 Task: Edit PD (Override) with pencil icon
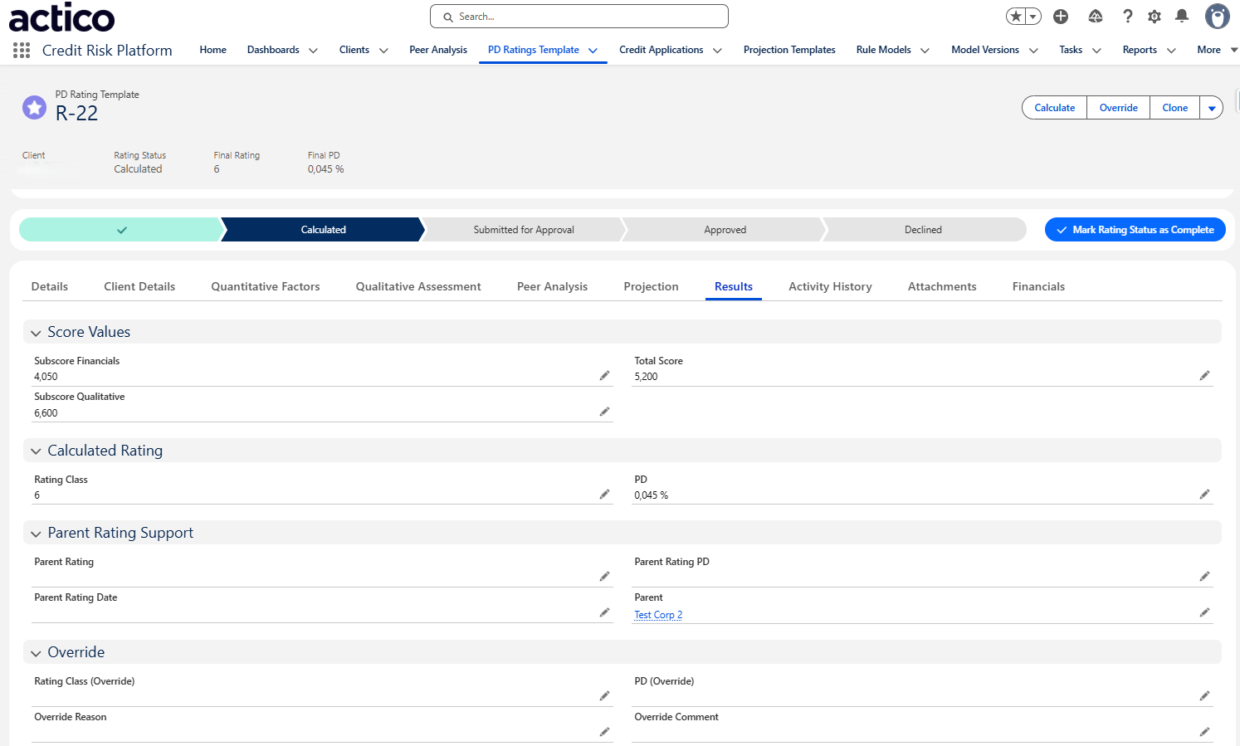(x=1205, y=695)
